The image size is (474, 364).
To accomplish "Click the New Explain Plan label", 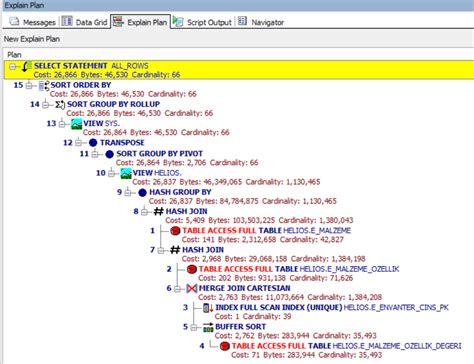I will (32, 39).
